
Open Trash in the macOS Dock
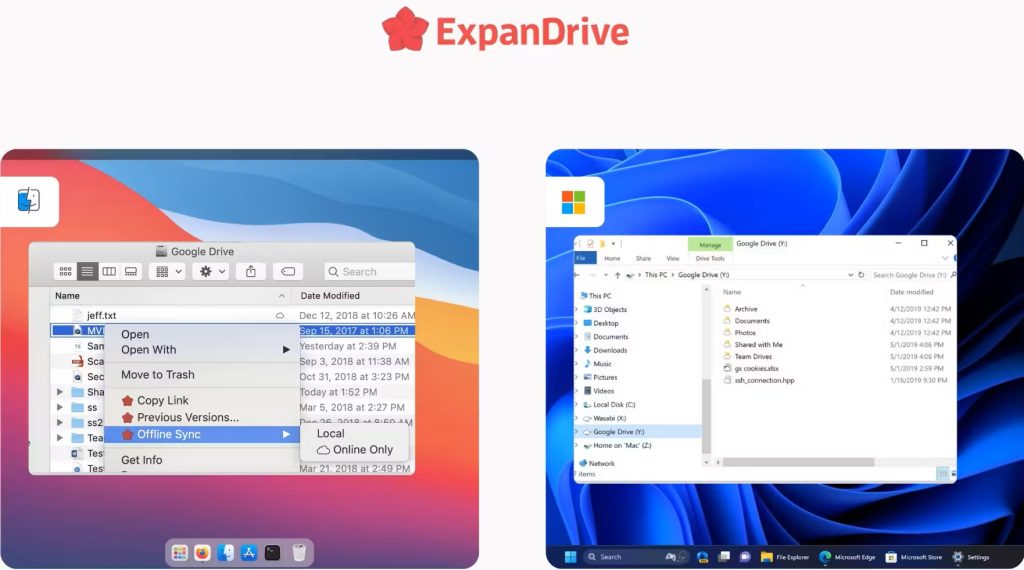[x=299, y=553]
